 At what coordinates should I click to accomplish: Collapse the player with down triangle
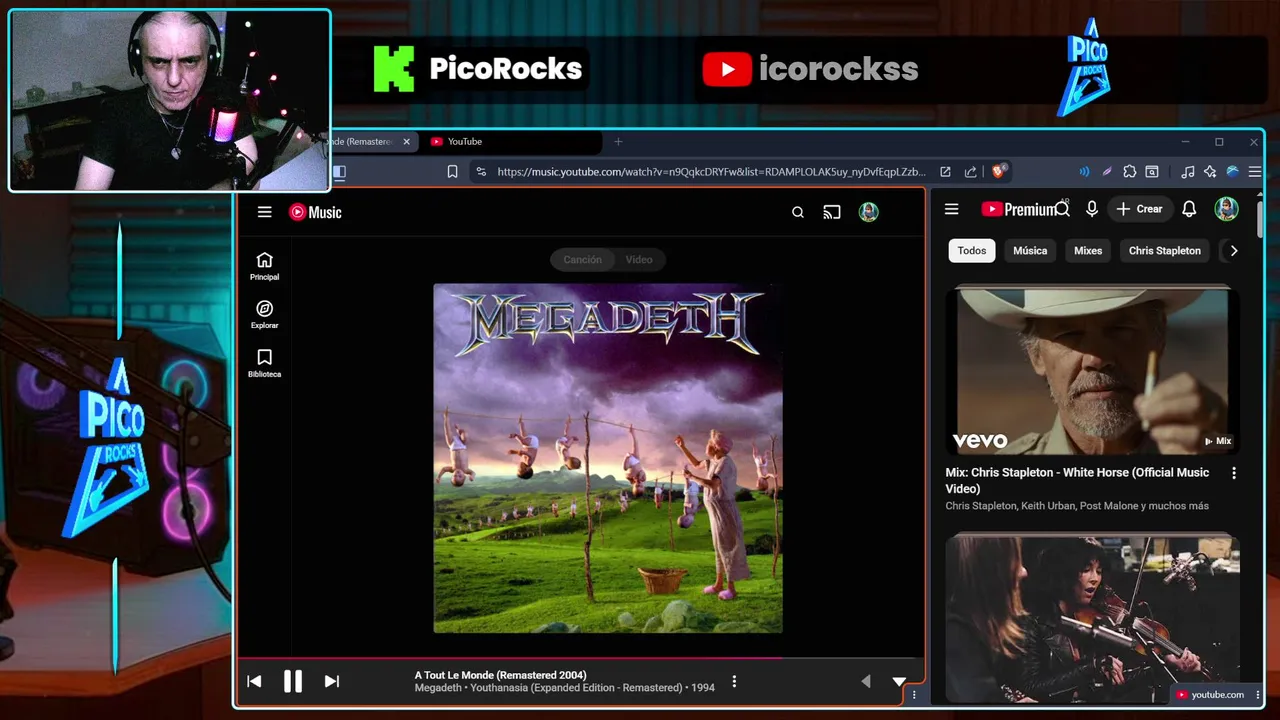pyautogui.click(x=899, y=681)
